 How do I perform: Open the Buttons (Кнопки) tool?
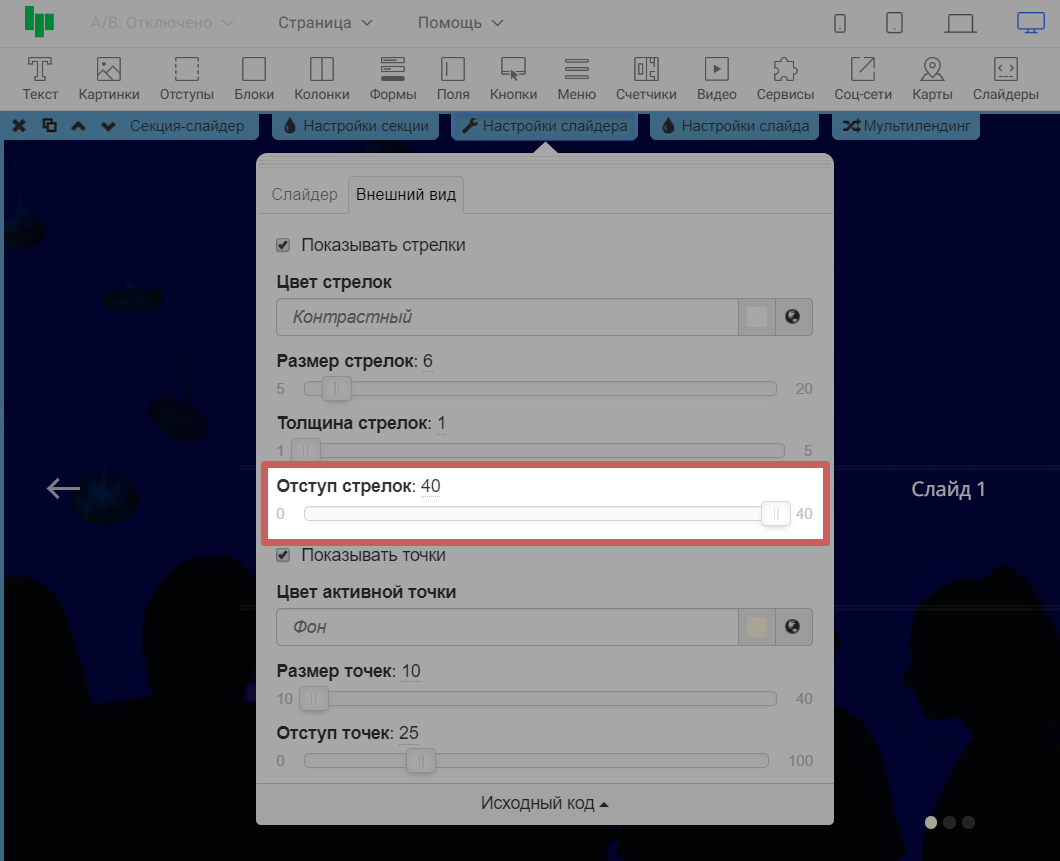coord(513,78)
